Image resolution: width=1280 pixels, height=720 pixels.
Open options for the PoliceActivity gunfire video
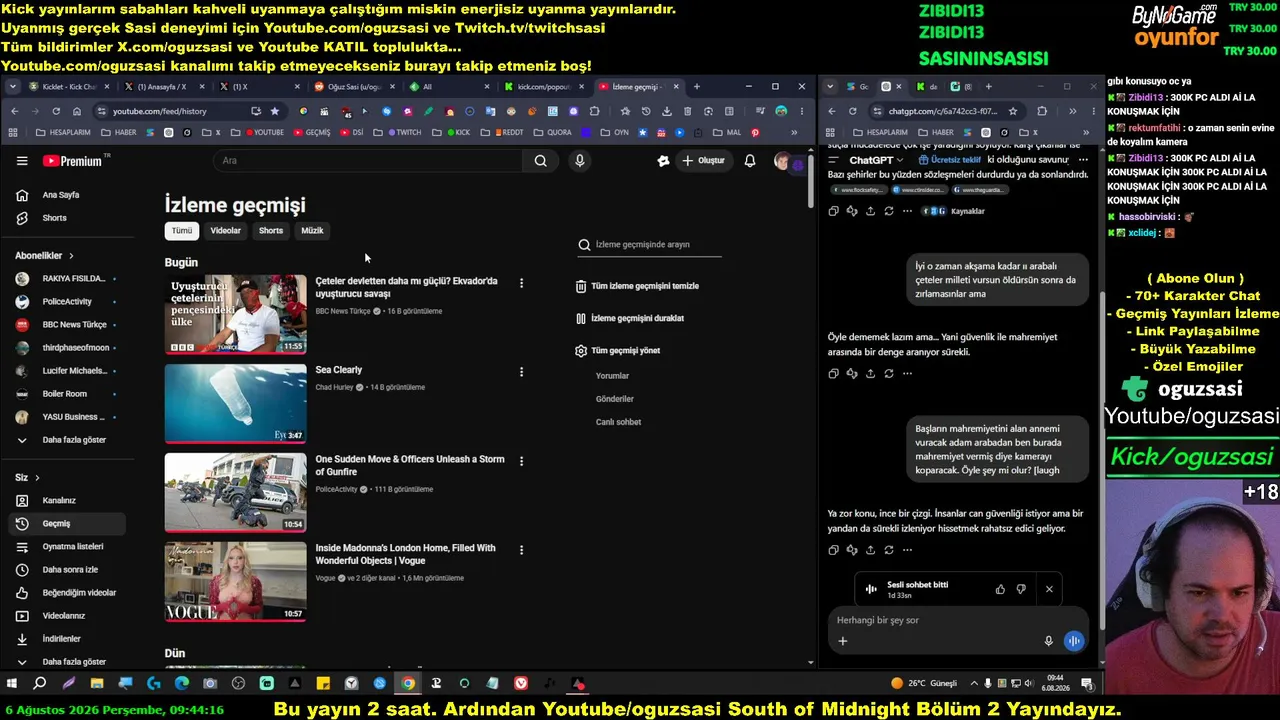(x=521, y=461)
